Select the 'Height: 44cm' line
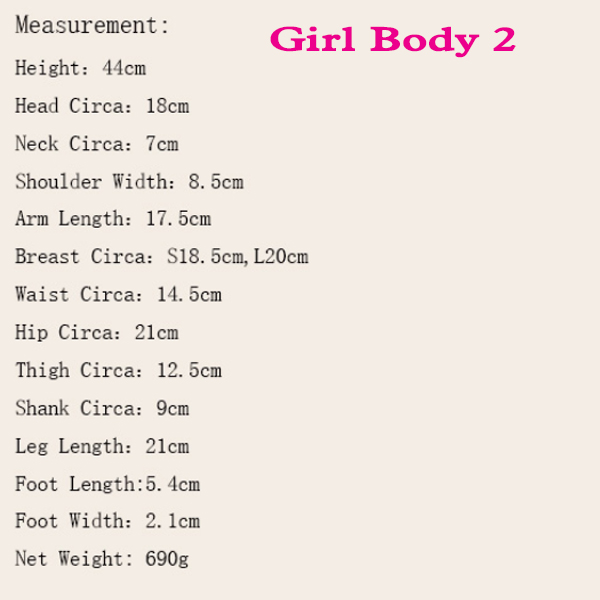The height and width of the screenshot is (600, 600). [x=80, y=68]
